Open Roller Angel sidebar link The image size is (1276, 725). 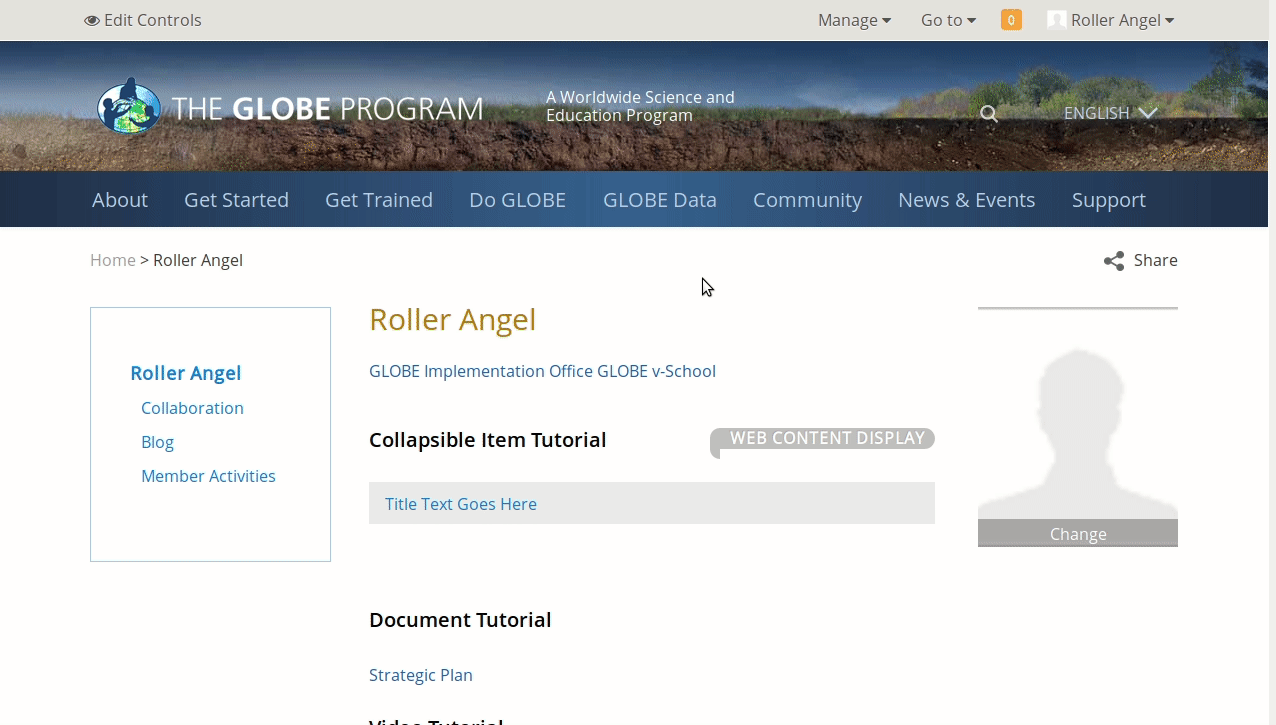(x=186, y=373)
